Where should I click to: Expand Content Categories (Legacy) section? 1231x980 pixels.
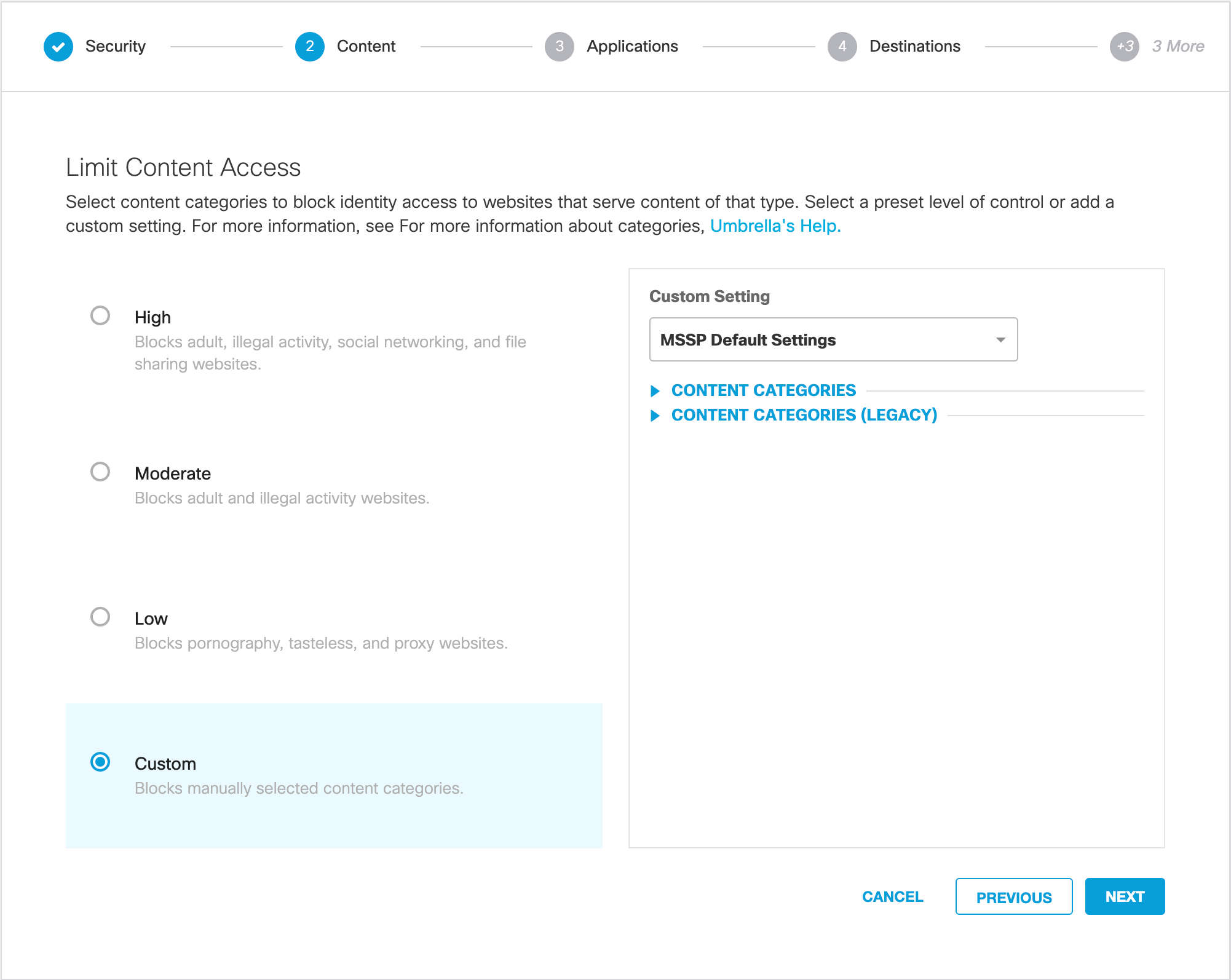click(804, 415)
